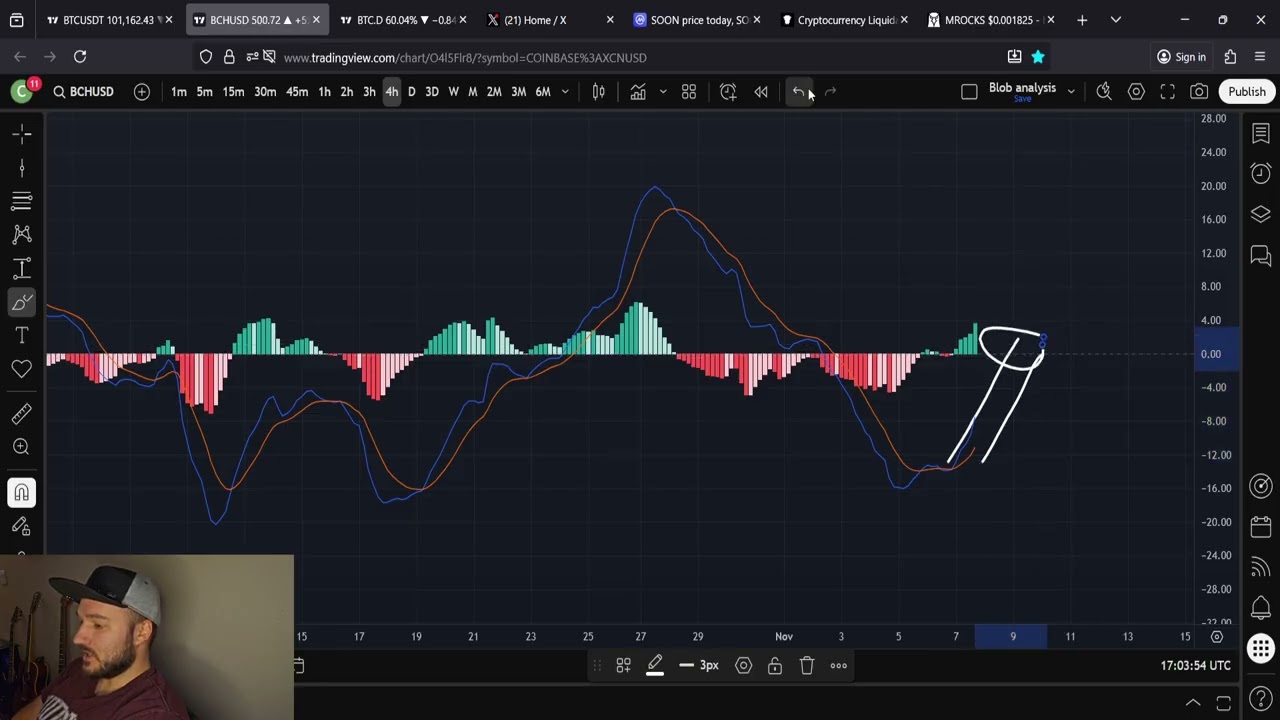This screenshot has height=720, width=1280.
Task: Click the browser Sign in button
Action: pos(1181,57)
